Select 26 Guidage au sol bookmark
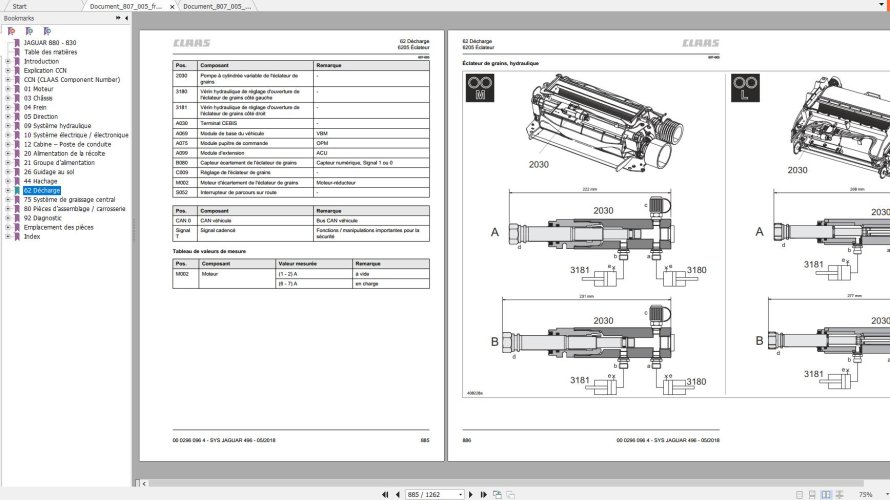Image resolution: width=890 pixels, height=500 pixels. point(49,172)
